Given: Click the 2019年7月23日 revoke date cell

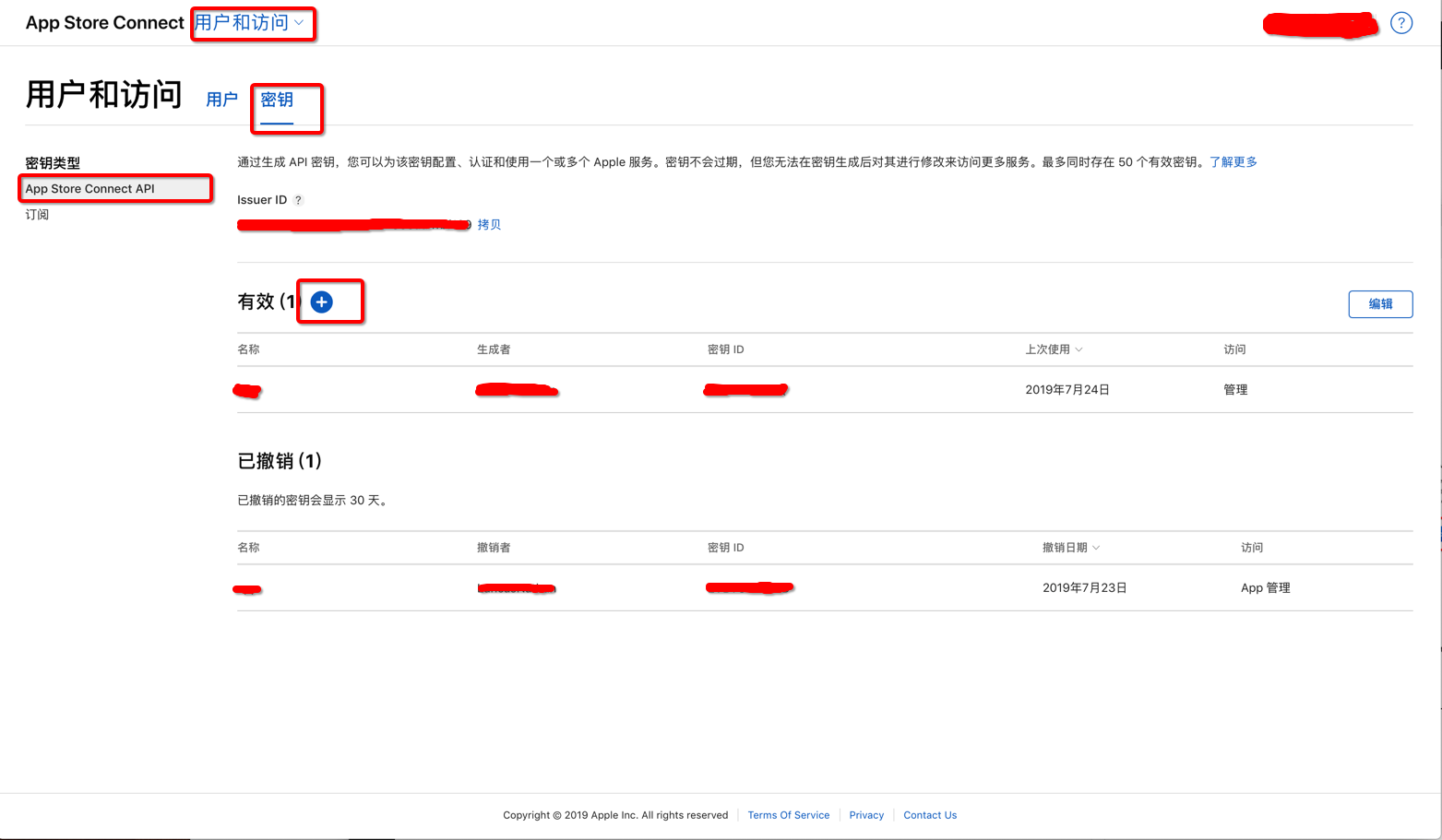Looking at the screenshot, I should [x=1085, y=588].
